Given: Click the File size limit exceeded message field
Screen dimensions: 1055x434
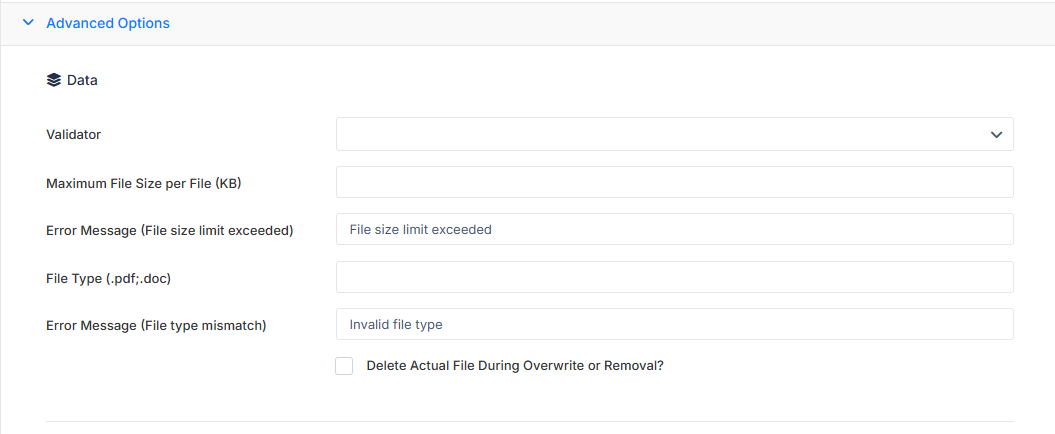Looking at the screenshot, I should click(x=674, y=229).
